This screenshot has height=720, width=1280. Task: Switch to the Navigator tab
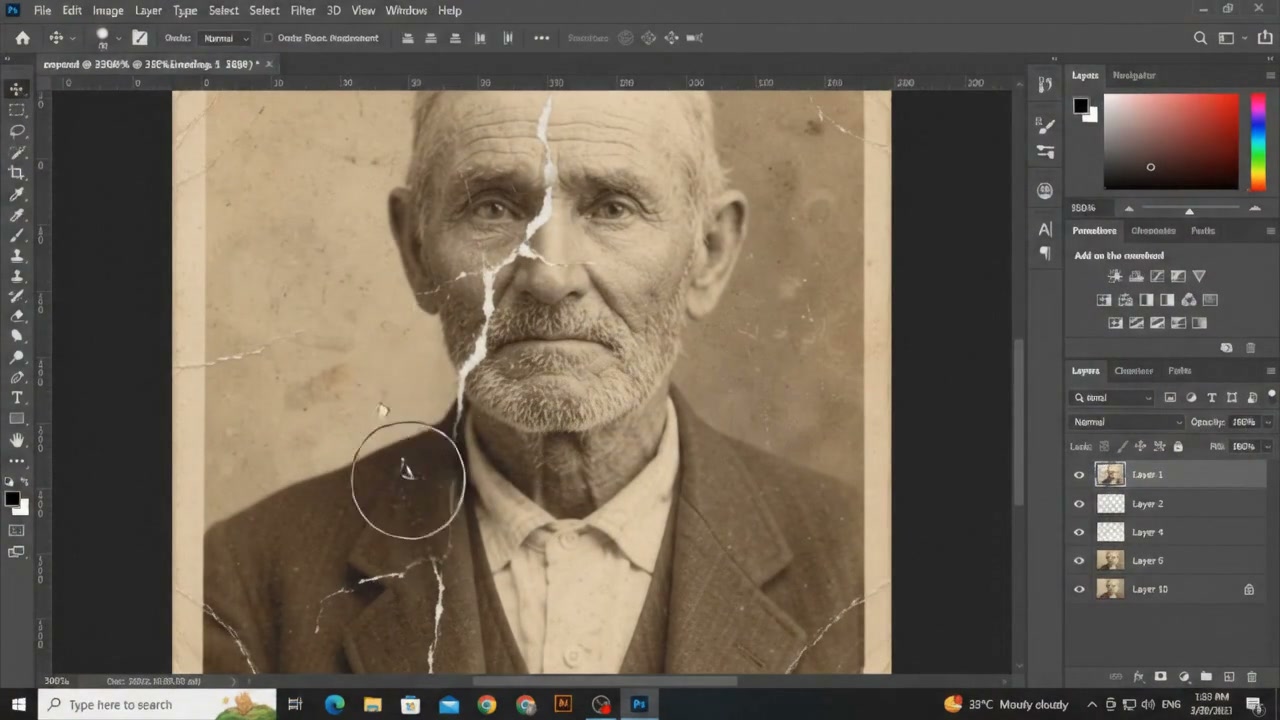coord(1134,75)
